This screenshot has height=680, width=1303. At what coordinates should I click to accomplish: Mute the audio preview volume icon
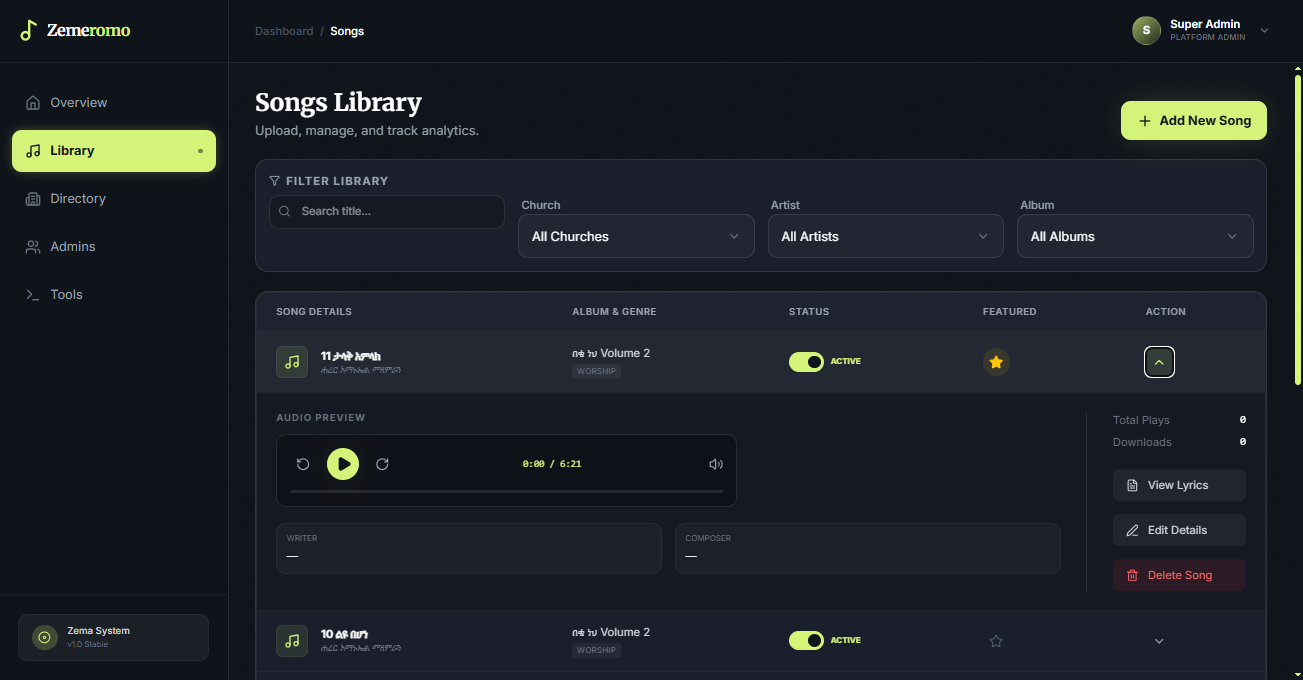coord(715,464)
